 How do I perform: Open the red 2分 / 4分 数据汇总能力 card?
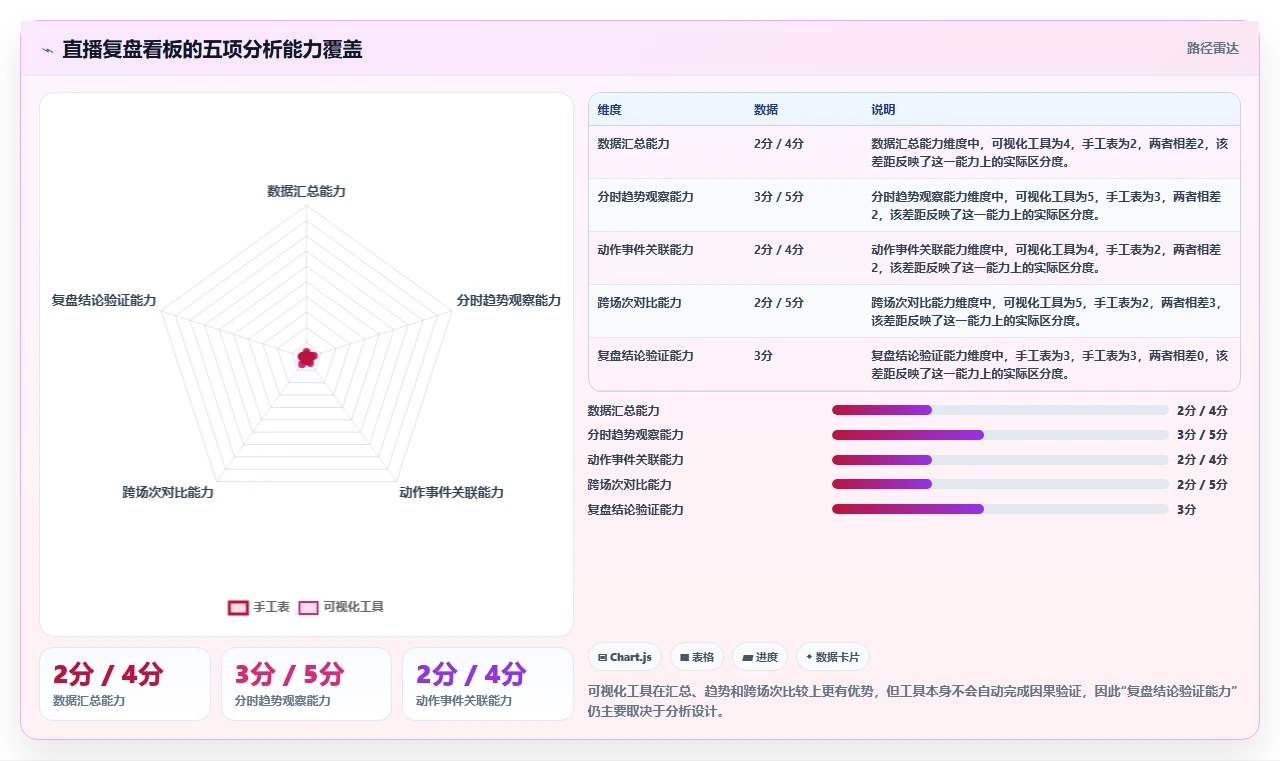(125, 684)
